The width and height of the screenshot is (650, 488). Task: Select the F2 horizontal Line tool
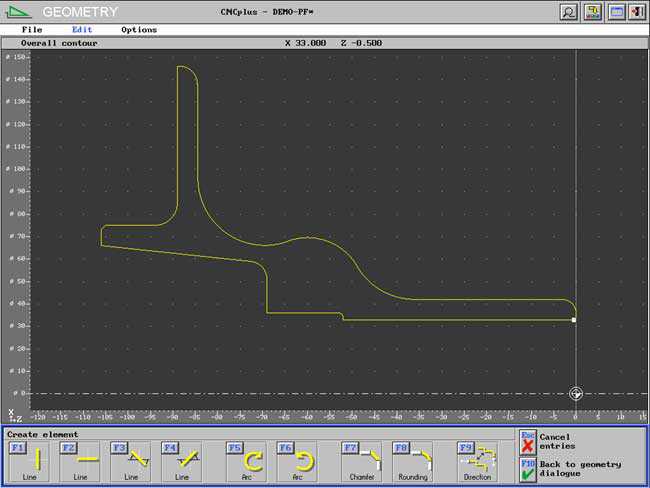point(80,461)
